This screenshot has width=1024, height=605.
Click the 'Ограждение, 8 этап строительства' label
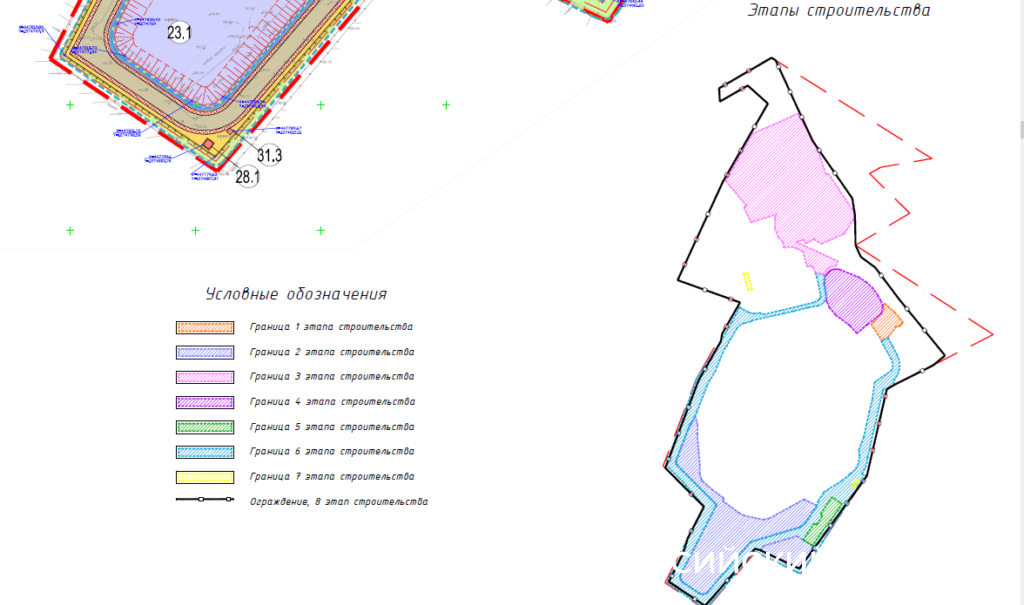click(x=339, y=502)
